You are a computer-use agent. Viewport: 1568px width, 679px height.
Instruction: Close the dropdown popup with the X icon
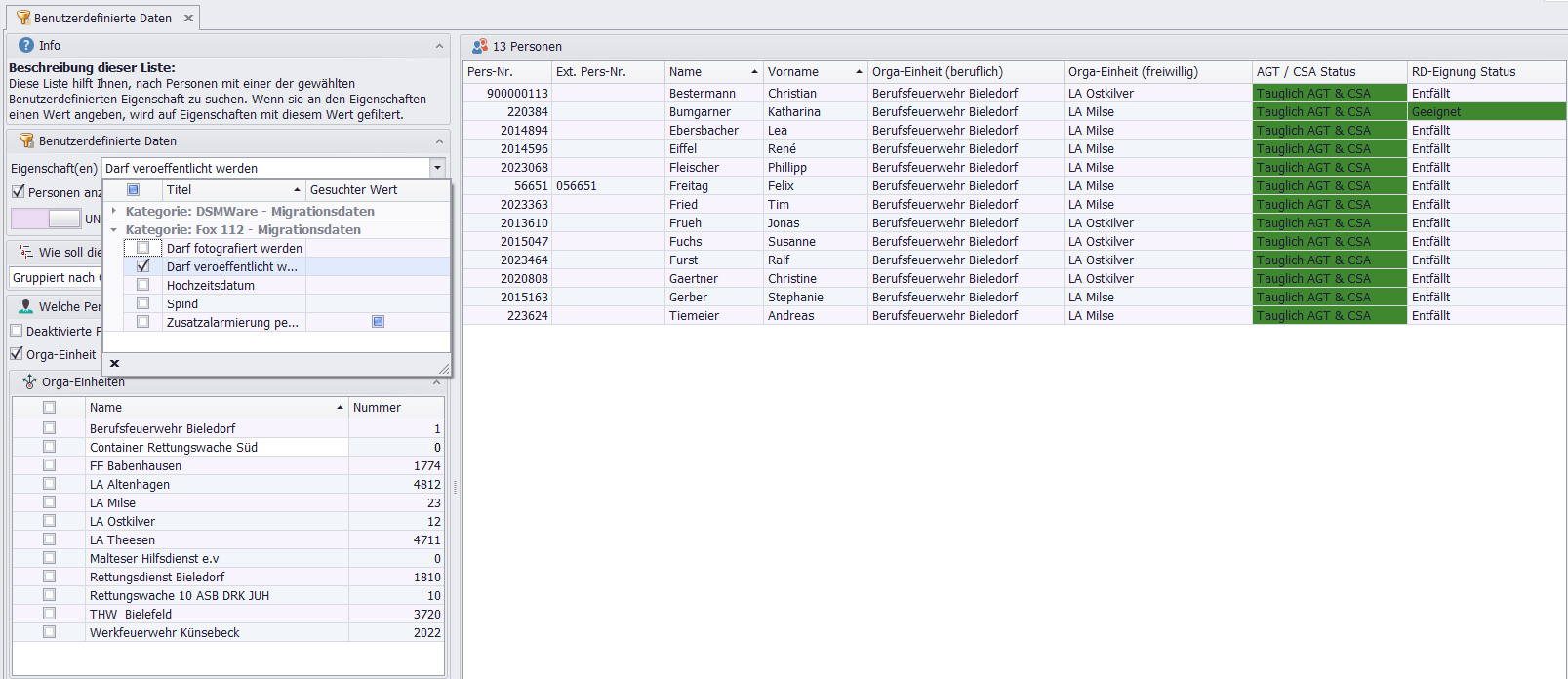point(114,363)
